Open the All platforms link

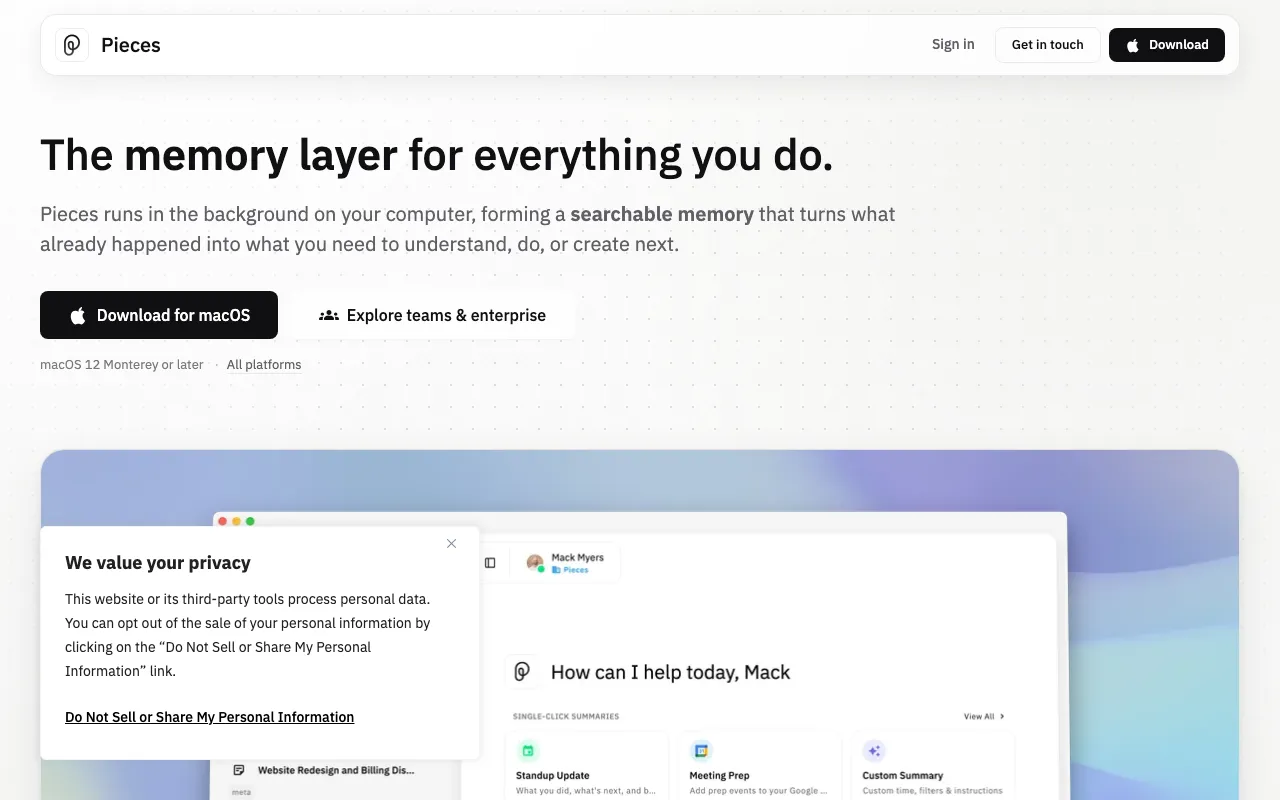tap(264, 365)
